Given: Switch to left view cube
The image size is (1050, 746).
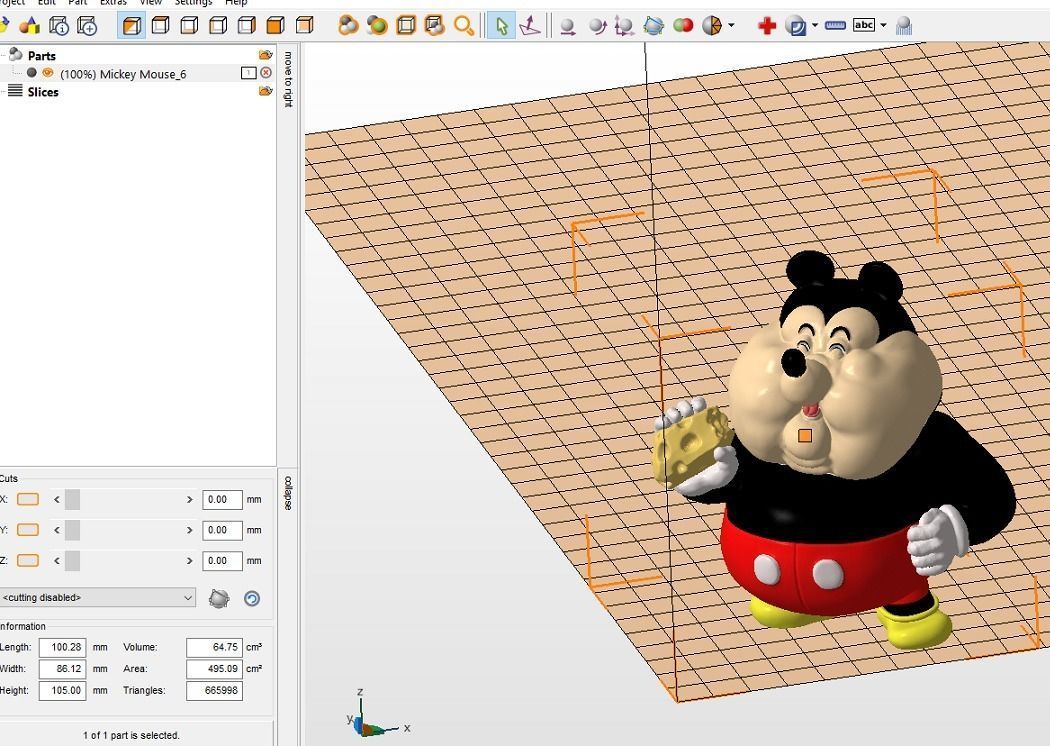Looking at the screenshot, I should [218, 26].
